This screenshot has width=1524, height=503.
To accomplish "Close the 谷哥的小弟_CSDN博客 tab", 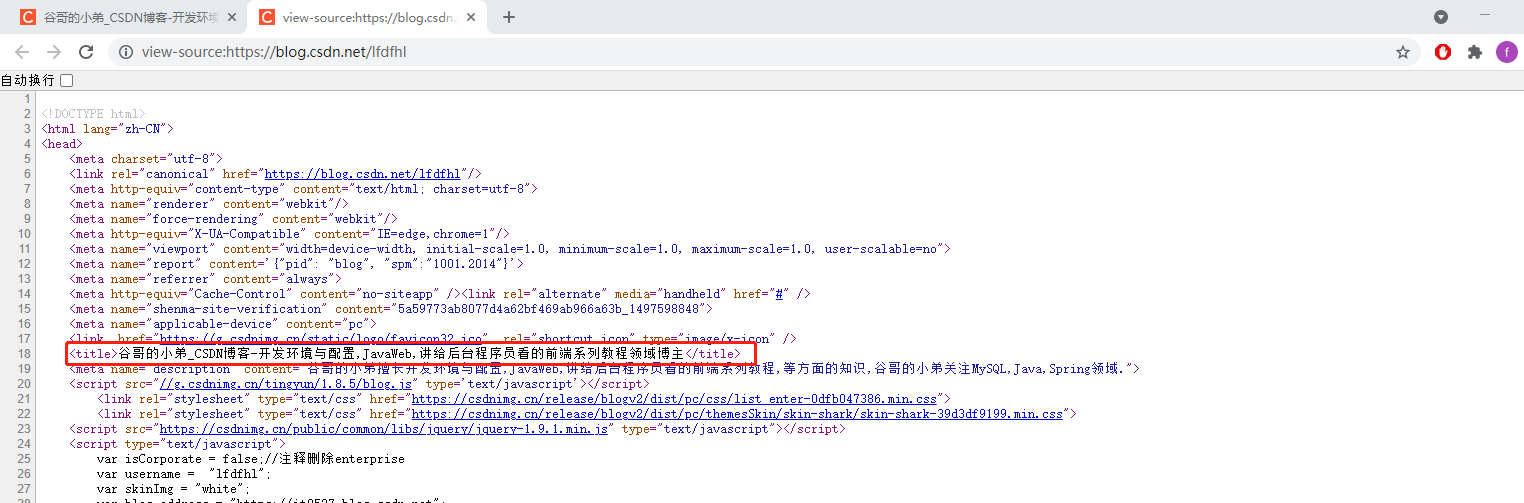I will click(x=232, y=17).
